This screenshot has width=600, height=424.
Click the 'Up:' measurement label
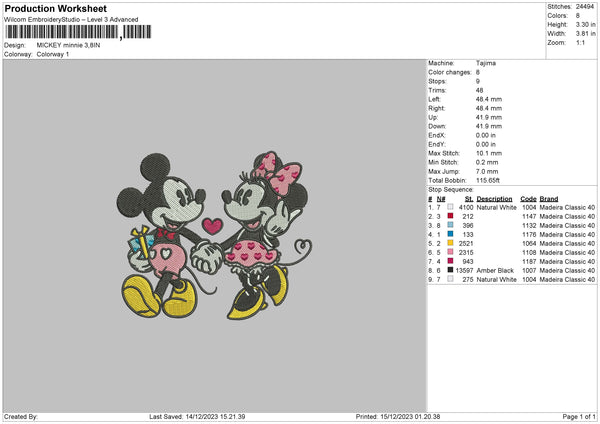[433, 117]
